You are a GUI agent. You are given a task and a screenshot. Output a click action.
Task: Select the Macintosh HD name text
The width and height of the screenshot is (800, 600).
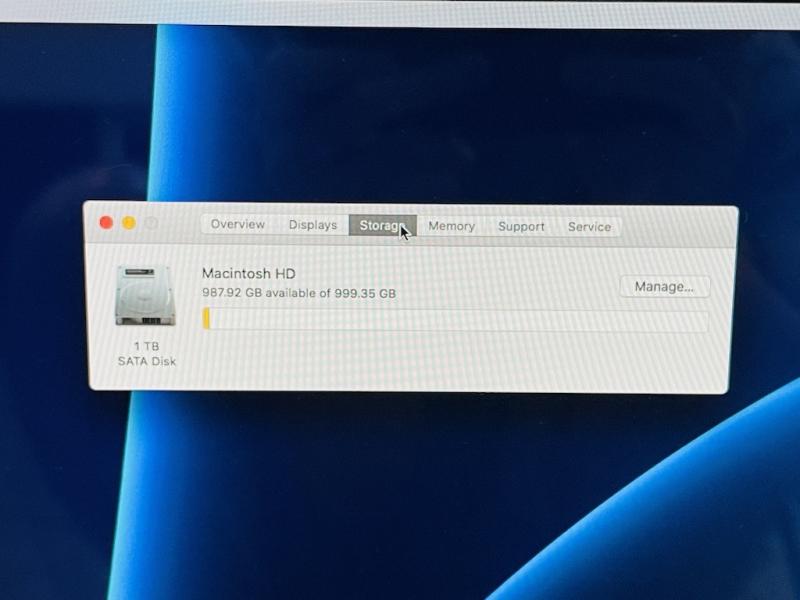coord(248,273)
